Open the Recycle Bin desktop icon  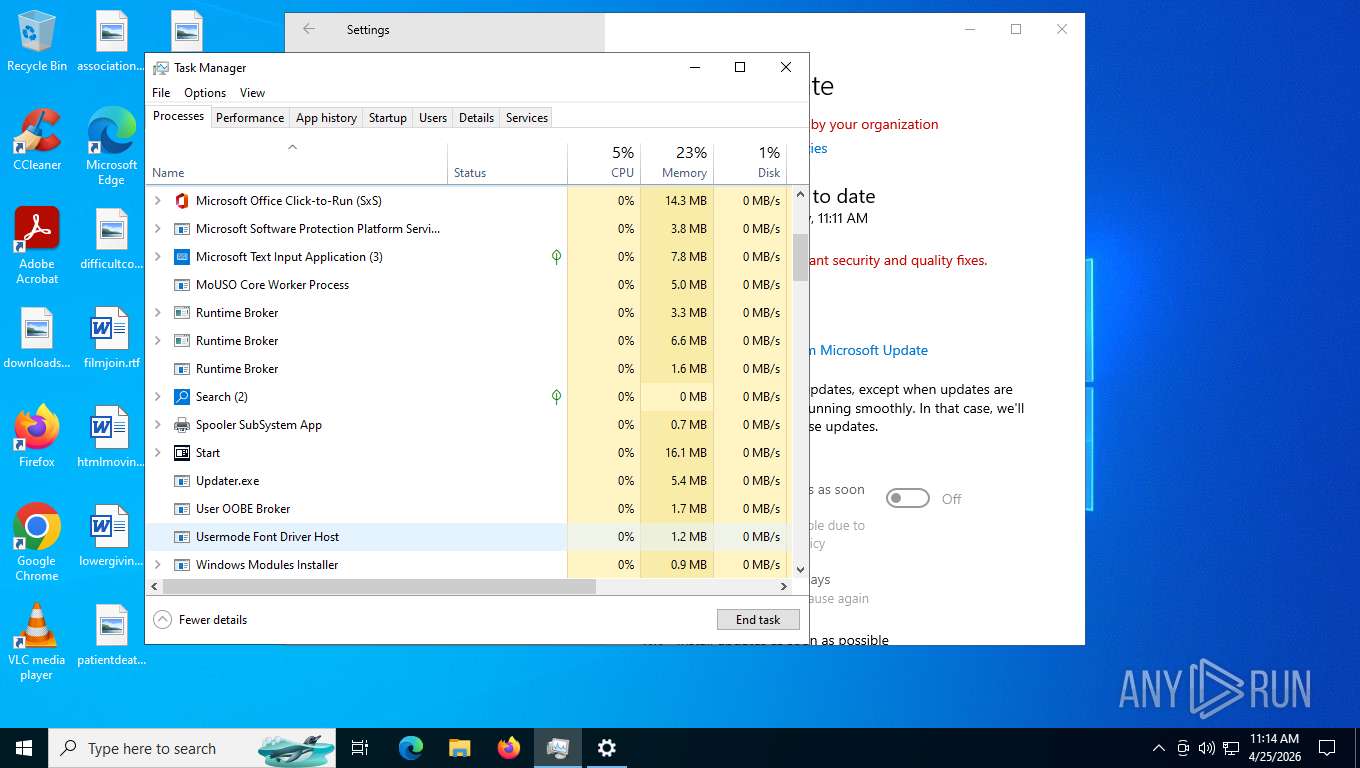37,42
